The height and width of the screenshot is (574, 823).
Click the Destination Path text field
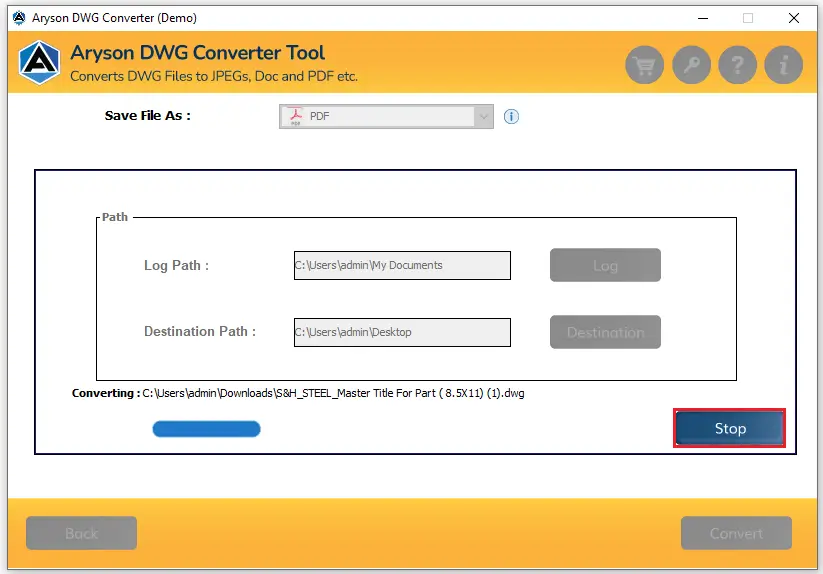point(402,332)
